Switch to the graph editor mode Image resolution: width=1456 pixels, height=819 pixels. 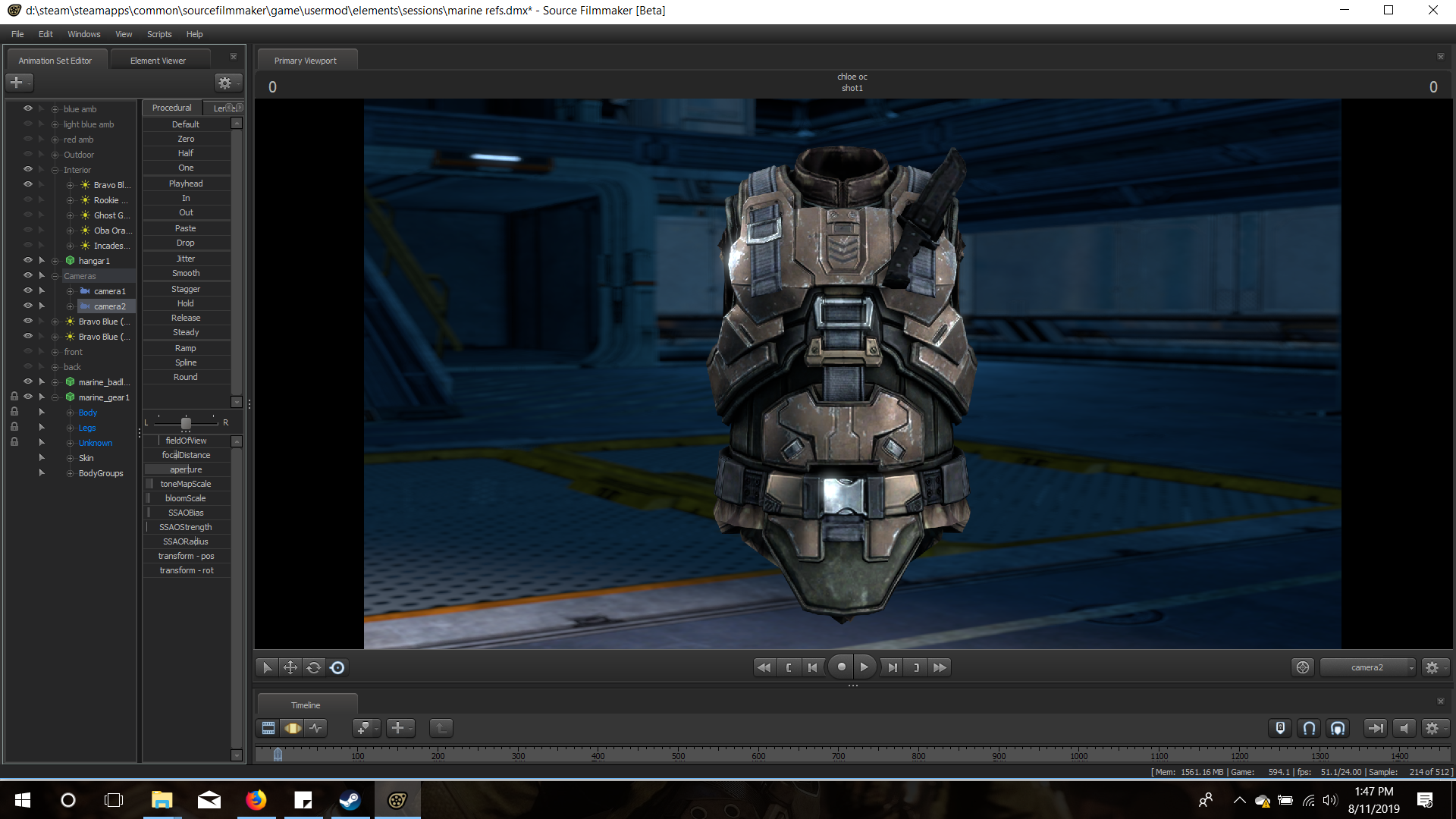pos(316,728)
